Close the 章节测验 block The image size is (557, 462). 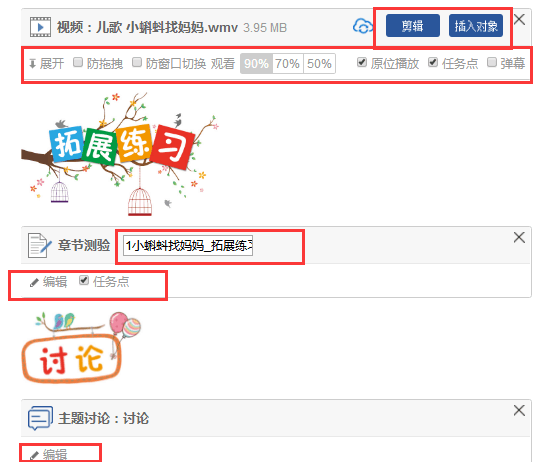519,237
